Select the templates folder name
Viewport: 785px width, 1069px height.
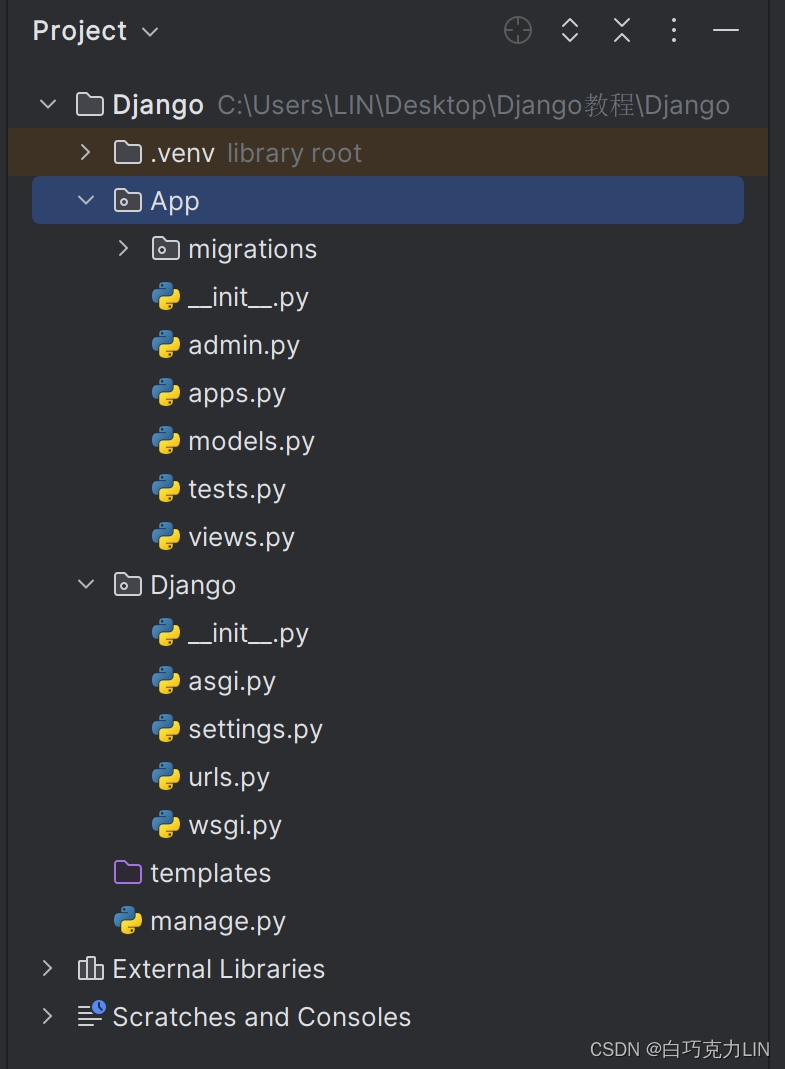click(210, 873)
